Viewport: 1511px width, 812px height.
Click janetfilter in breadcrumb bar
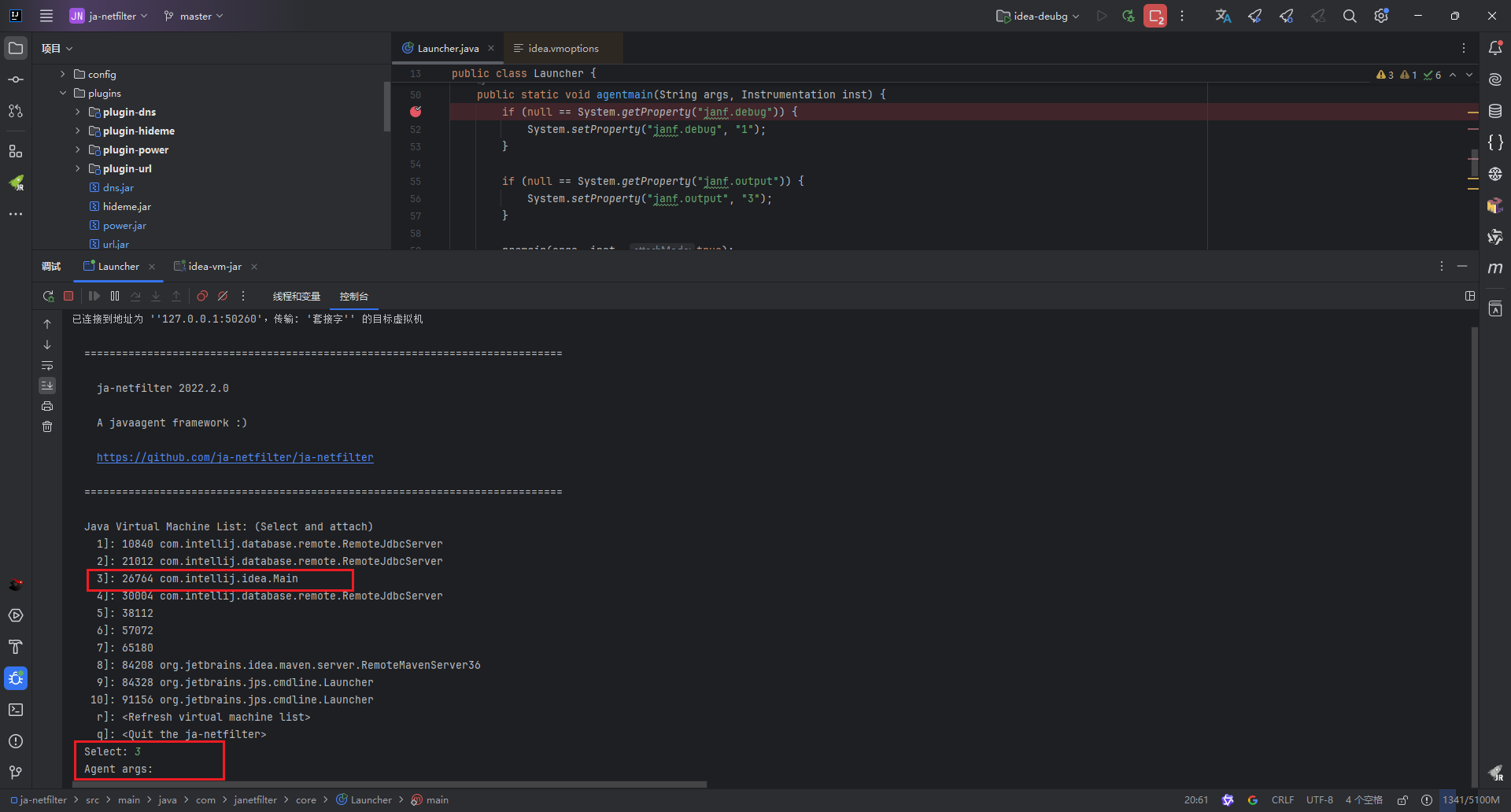tap(255, 800)
